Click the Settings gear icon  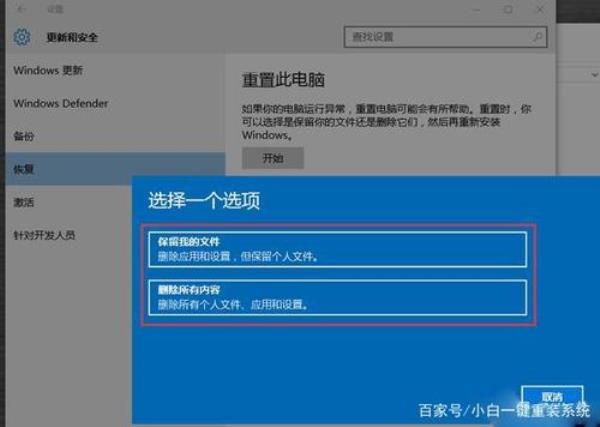(x=22, y=37)
